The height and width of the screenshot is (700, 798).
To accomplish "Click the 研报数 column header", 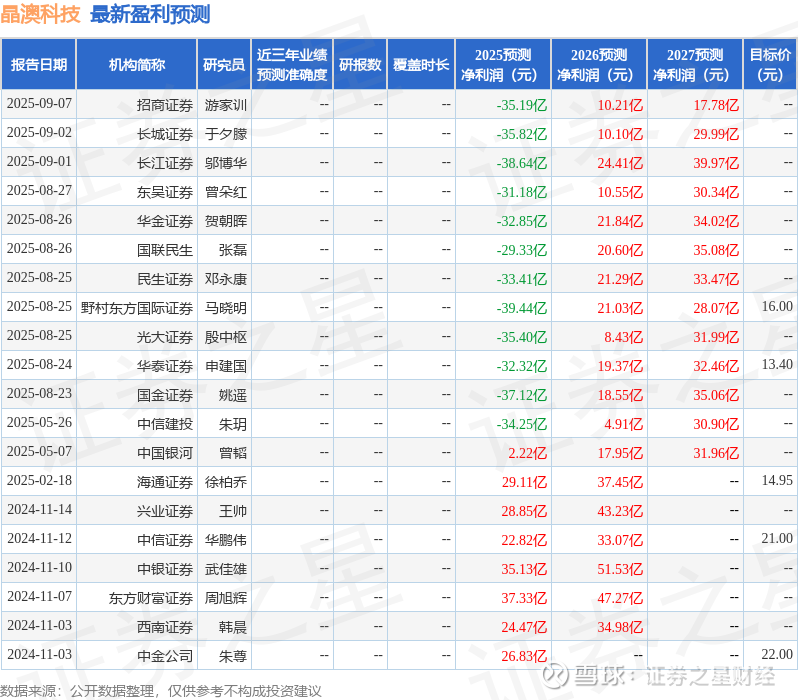I will 360,65.
